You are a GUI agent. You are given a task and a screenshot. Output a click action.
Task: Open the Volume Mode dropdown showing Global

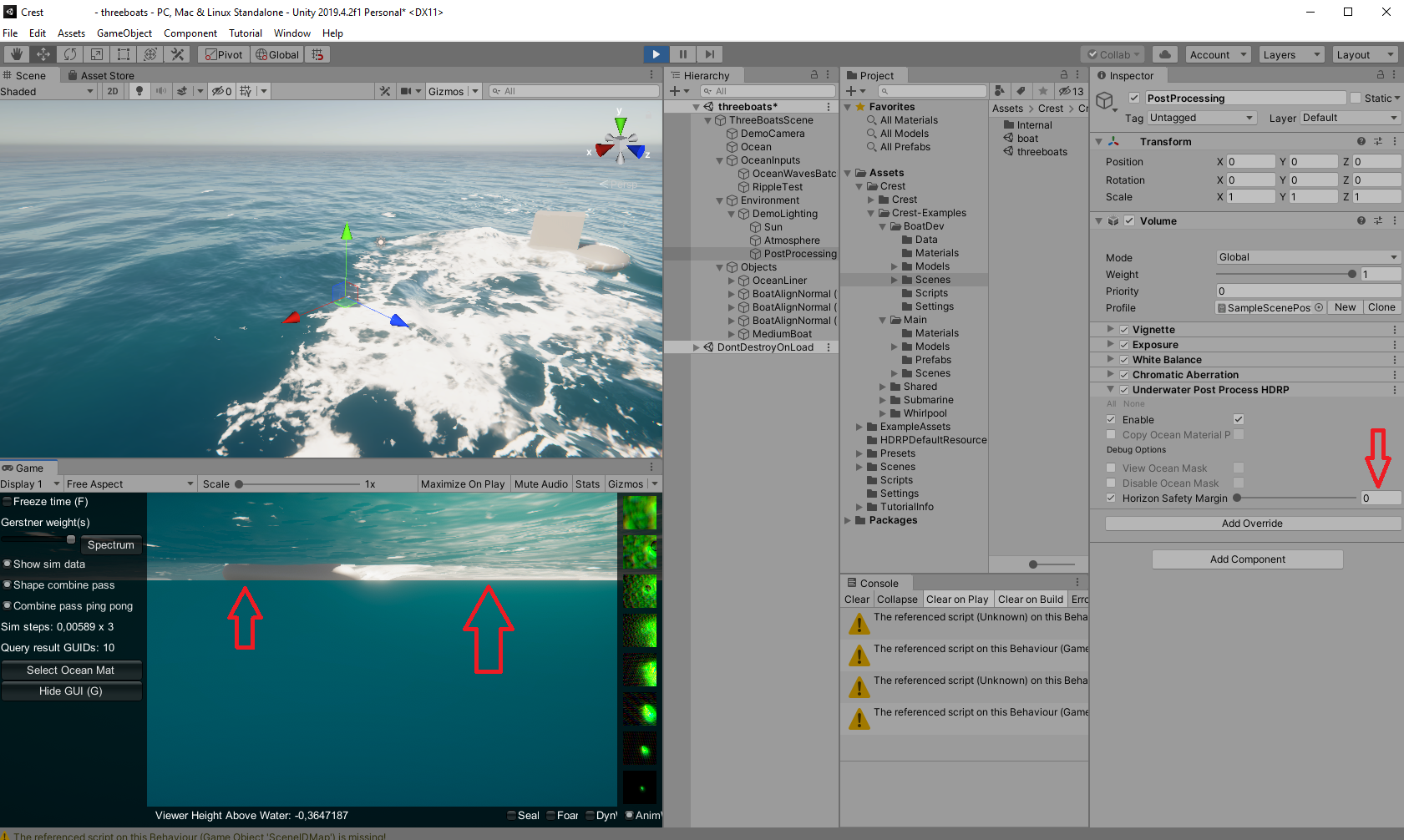[1306, 257]
